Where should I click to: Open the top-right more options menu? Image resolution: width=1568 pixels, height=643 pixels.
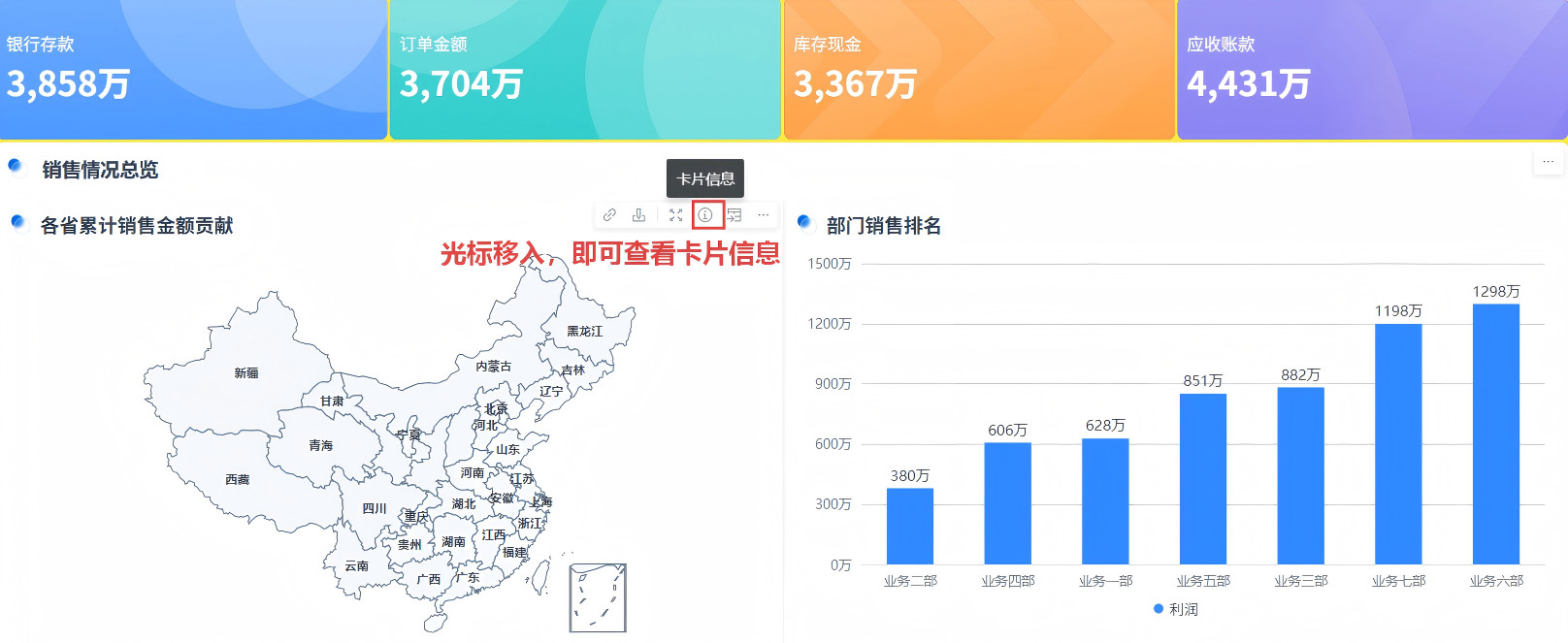(x=1548, y=162)
